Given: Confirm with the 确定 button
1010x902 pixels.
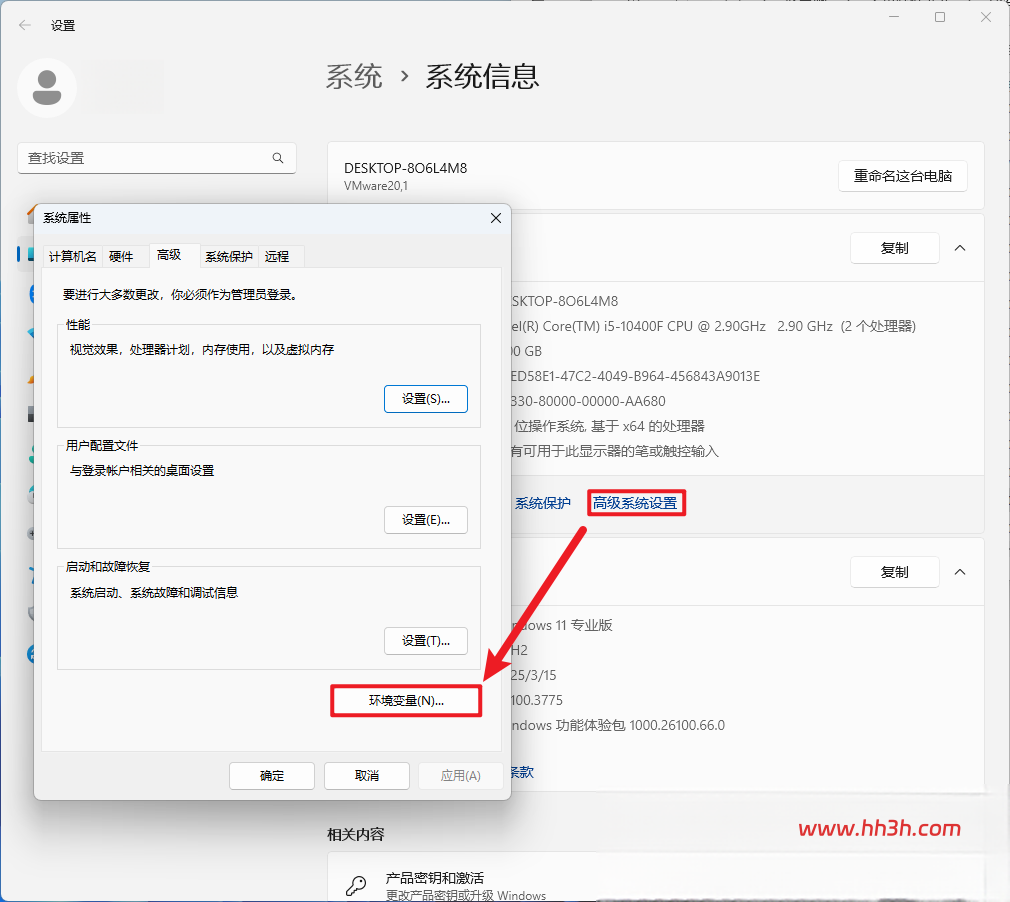Looking at the screenshot, I should point(272,776).
